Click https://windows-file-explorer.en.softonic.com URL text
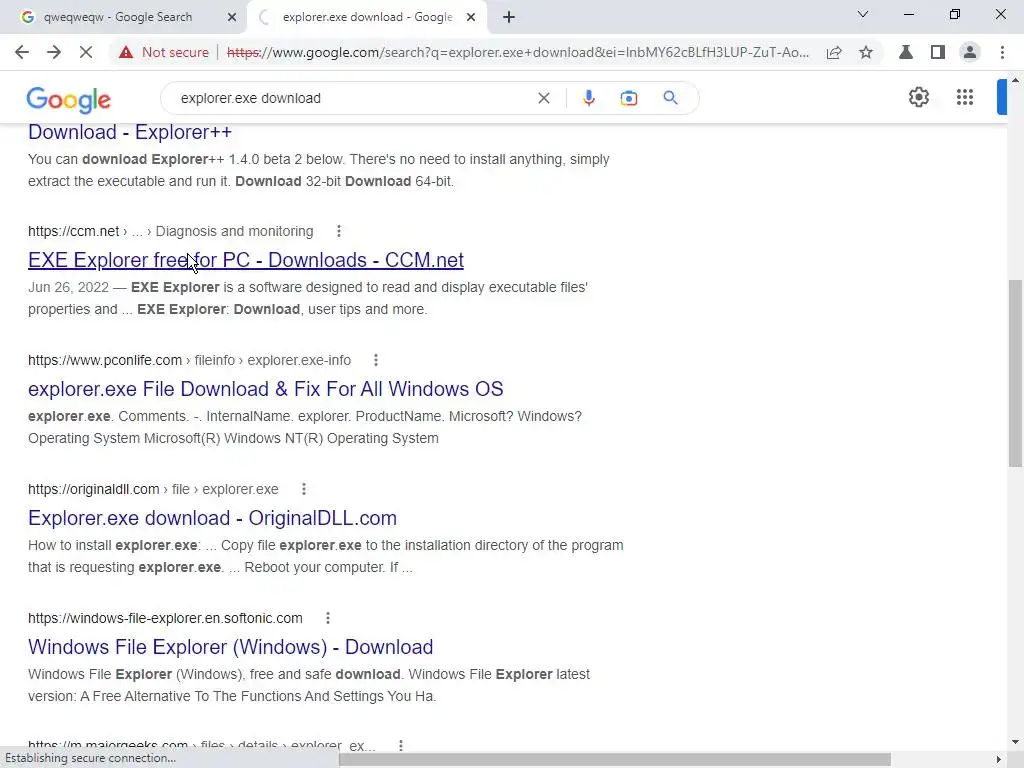 point(165,618)
